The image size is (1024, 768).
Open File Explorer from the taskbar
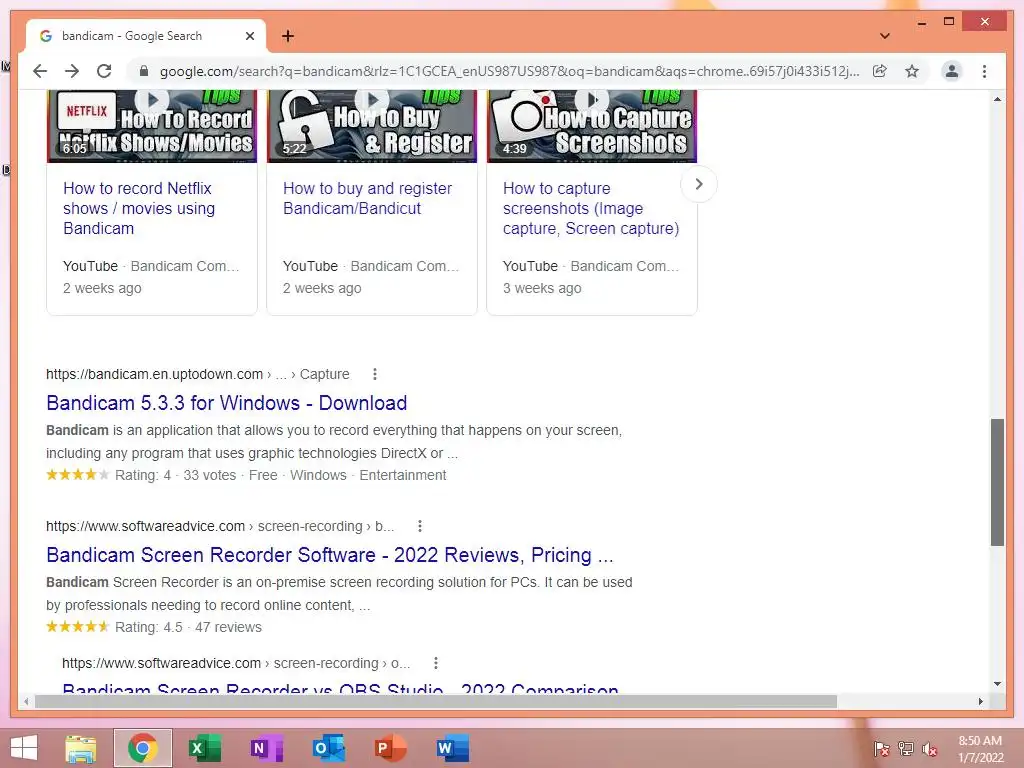click(x=81, y=748)
